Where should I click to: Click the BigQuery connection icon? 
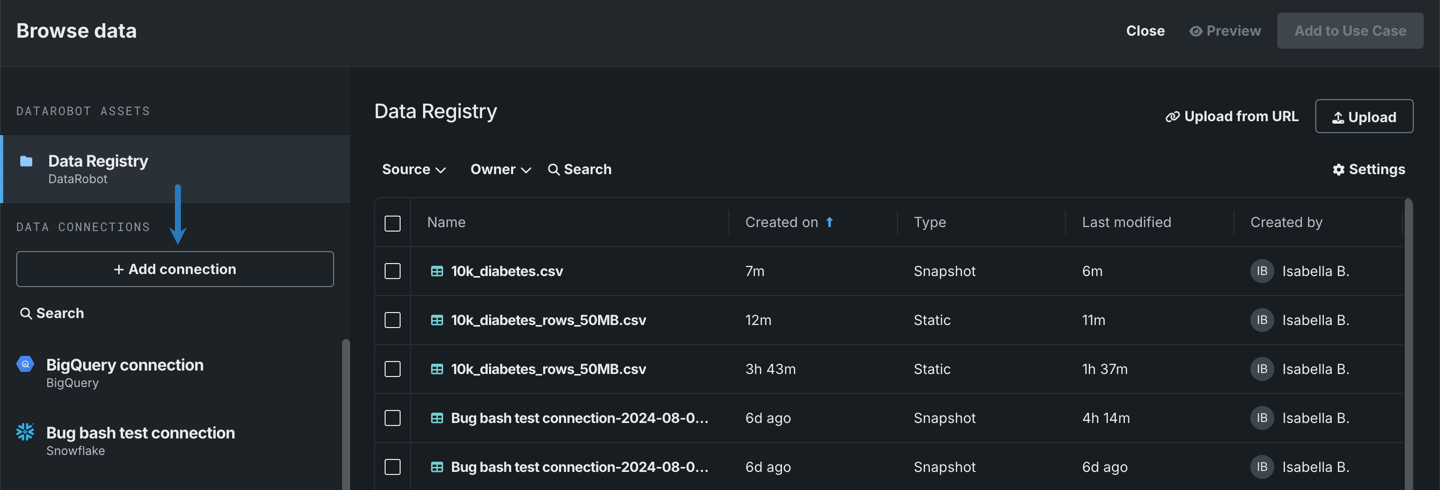click(x=26, y=365)
